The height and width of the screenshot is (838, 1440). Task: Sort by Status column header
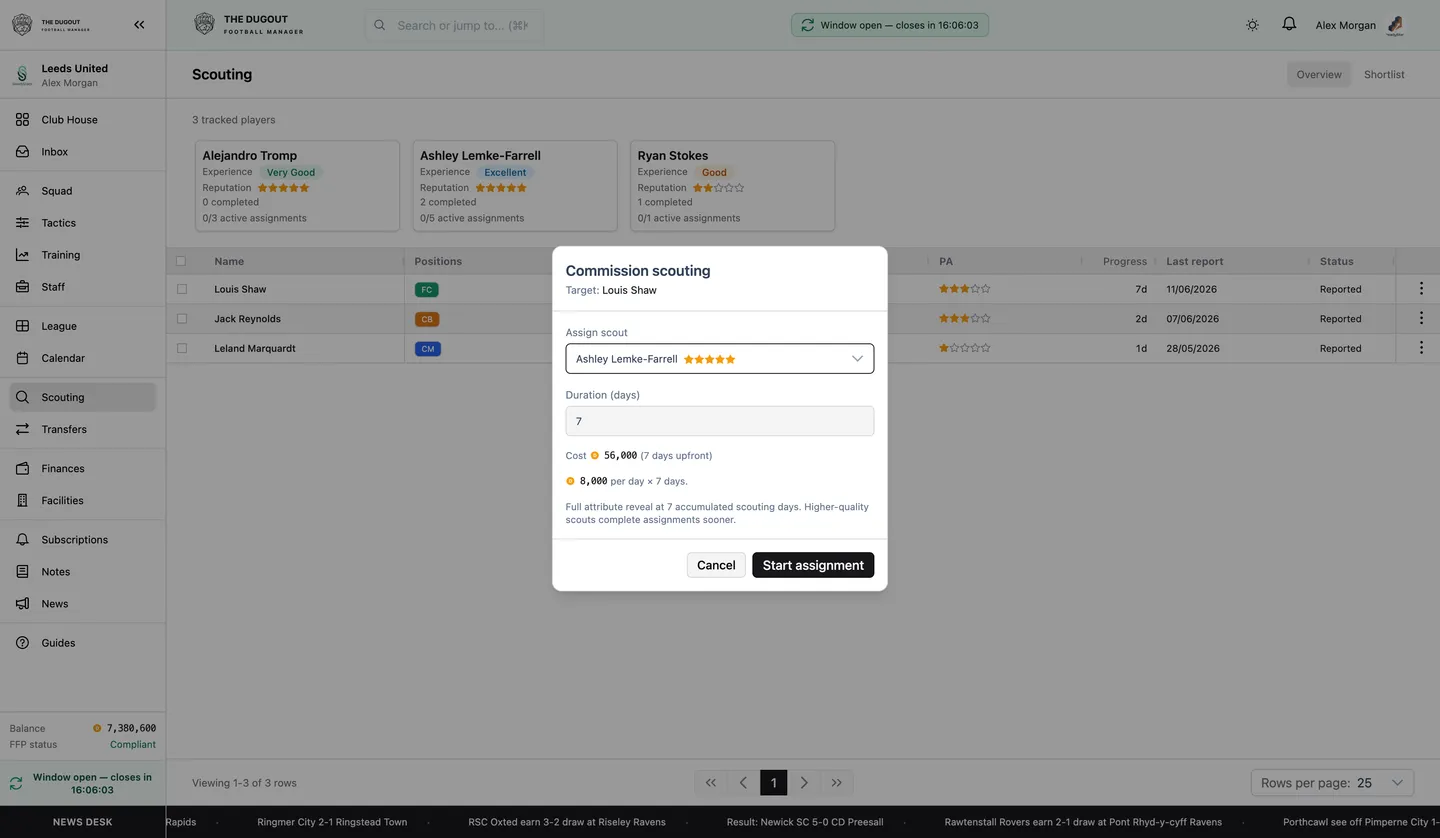pyautogui.click(x=1336, y=261)
